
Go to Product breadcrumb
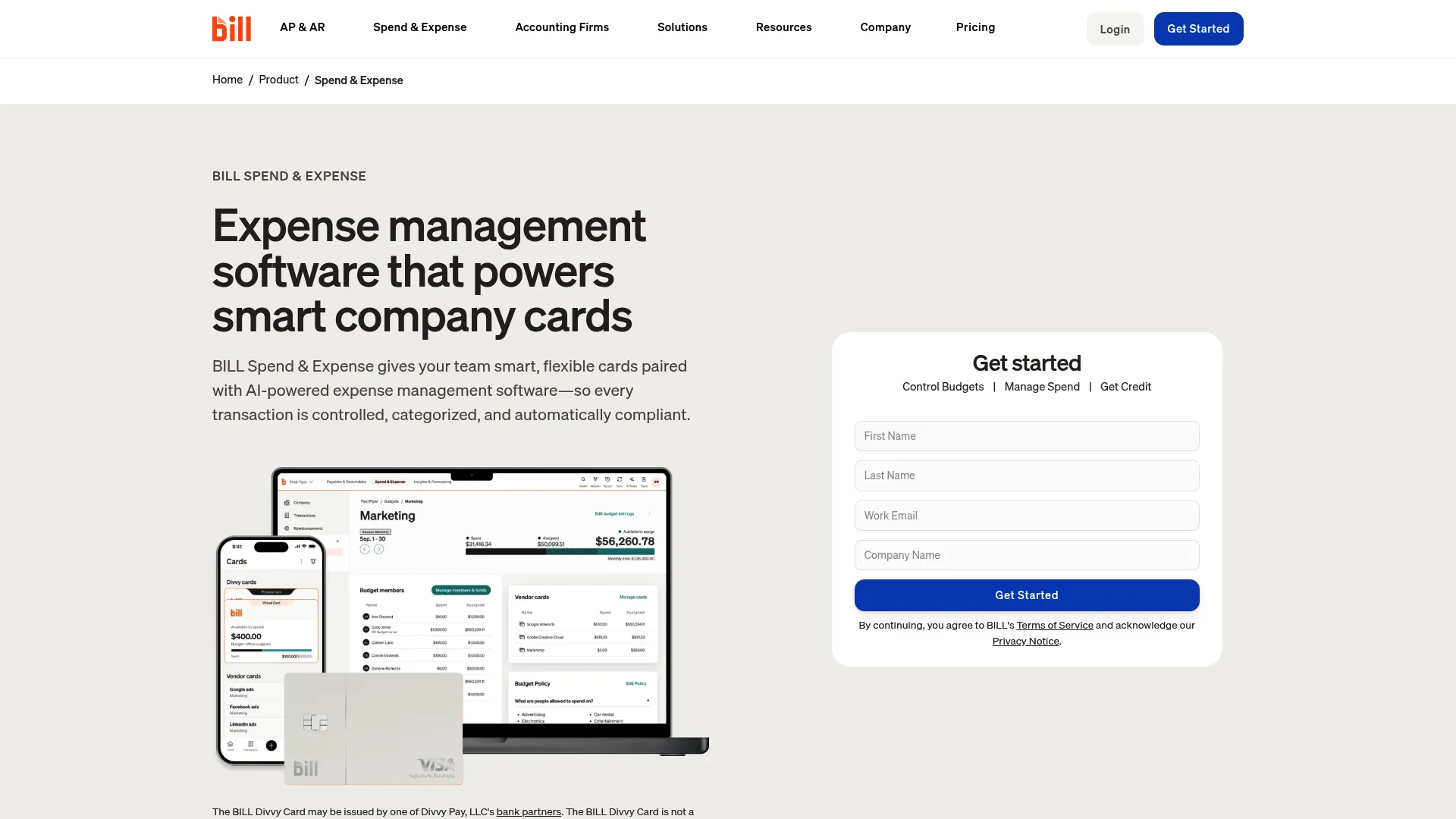(278, 80)
